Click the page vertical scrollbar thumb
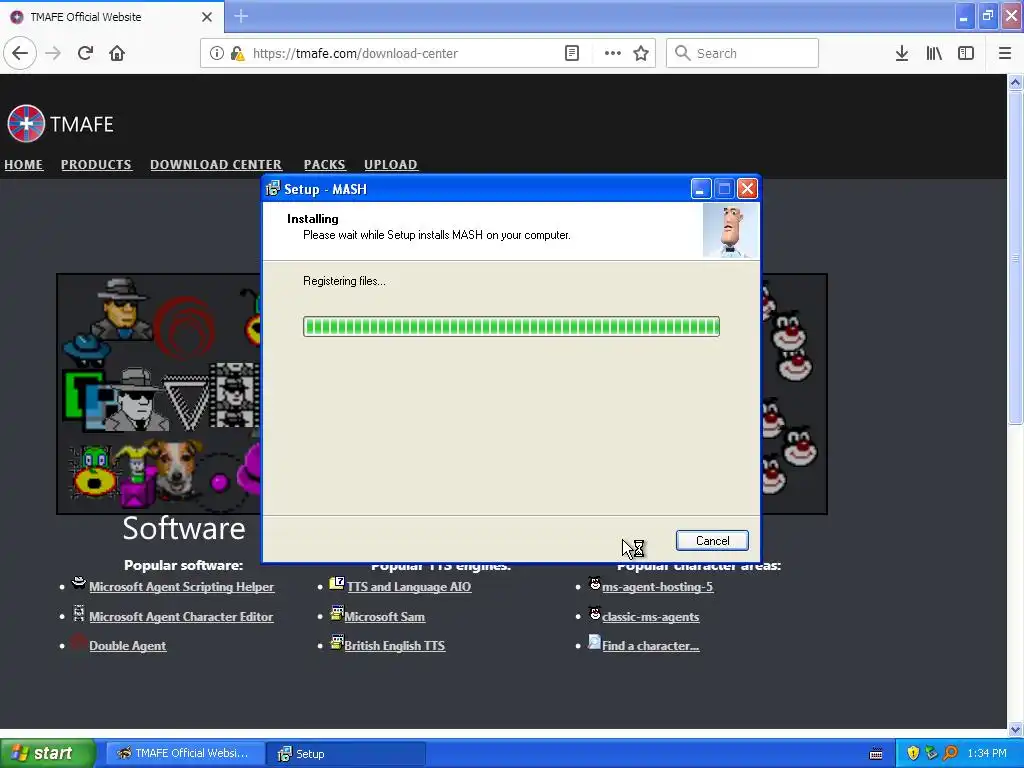Viewport: 1024px width, 768px height. point(1015,258)
